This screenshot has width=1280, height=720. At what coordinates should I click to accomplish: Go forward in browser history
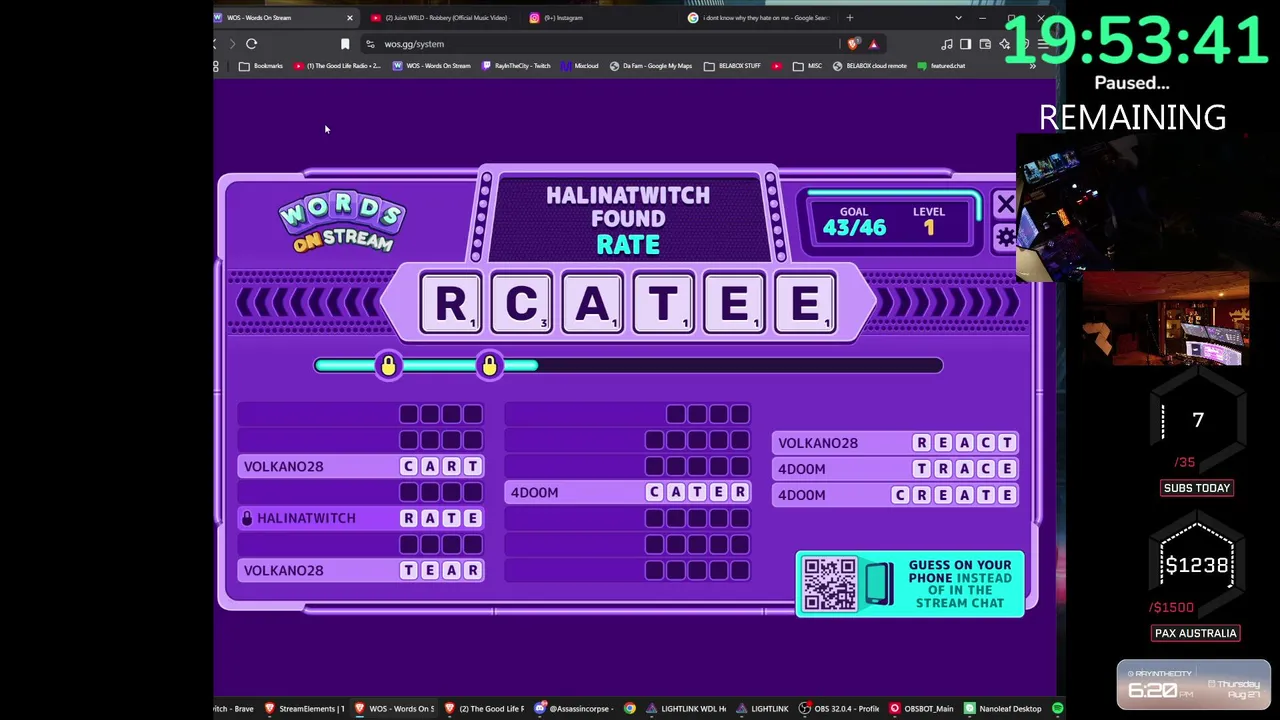point(232,44)
